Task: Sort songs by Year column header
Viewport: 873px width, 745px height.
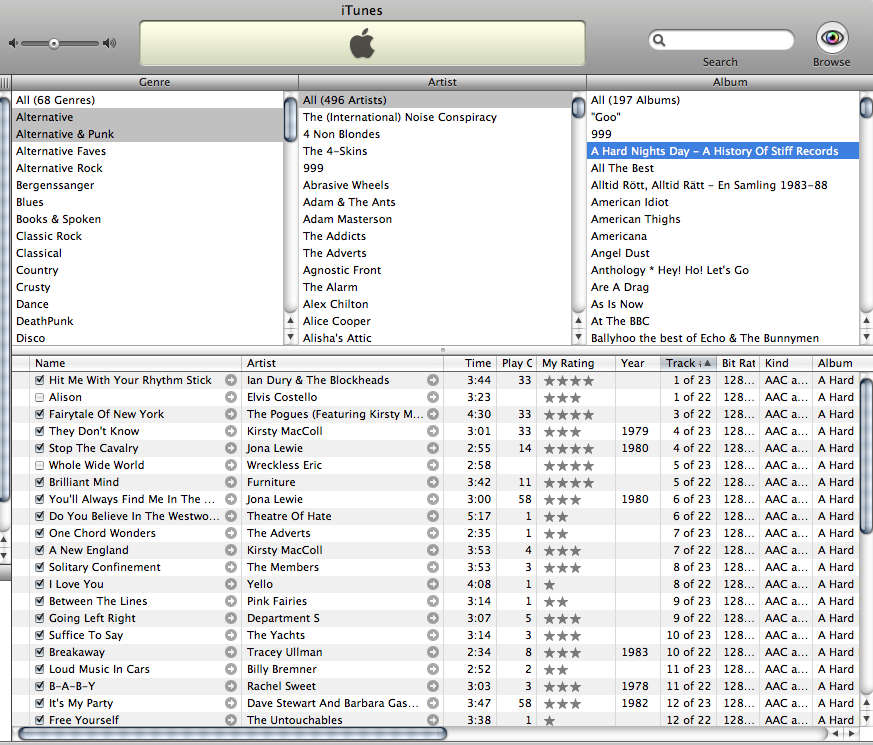Action: (x=637, y=363)
